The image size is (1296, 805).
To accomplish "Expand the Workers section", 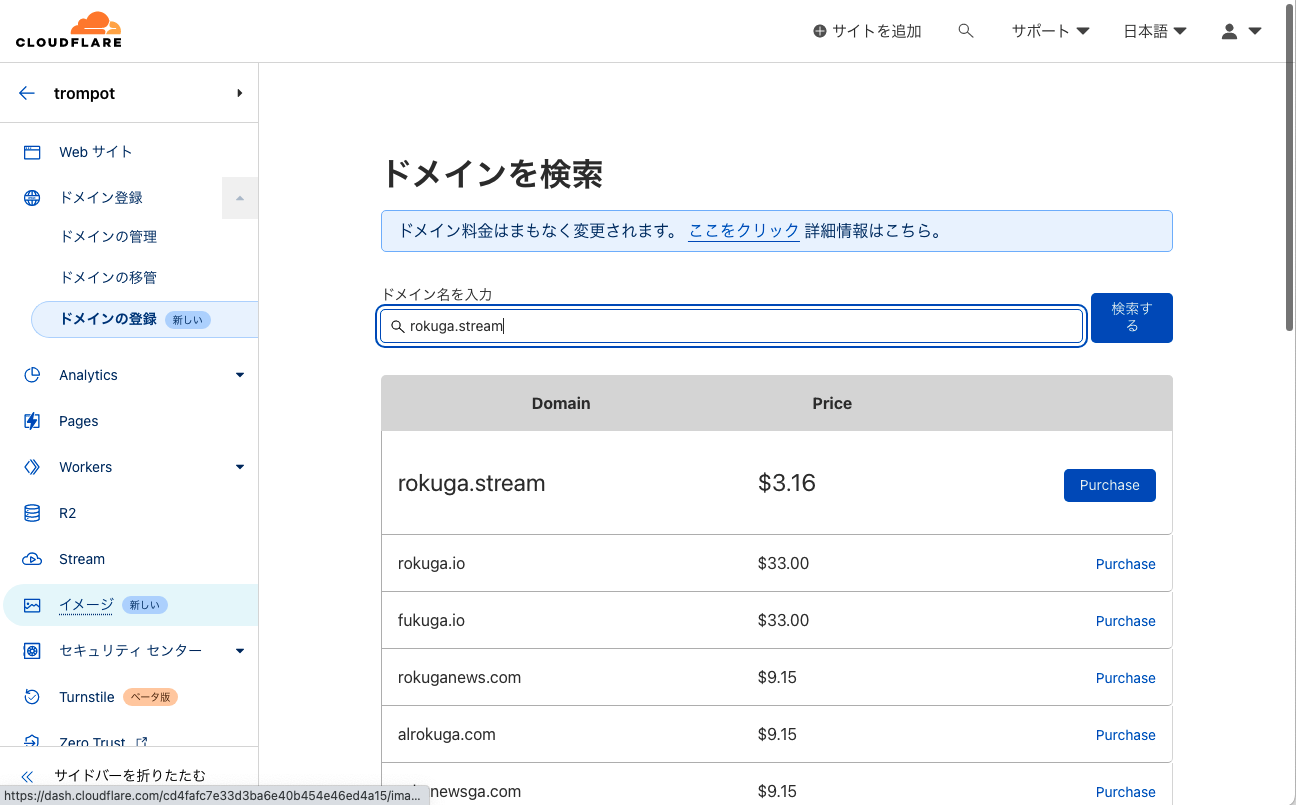I will tap(240, 466).
